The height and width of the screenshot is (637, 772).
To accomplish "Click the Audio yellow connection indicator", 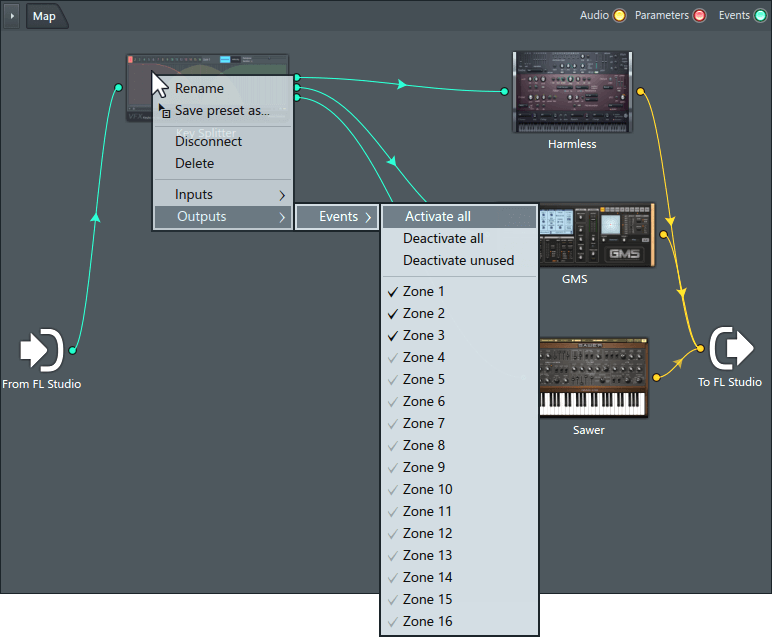I will coord(620,16).
